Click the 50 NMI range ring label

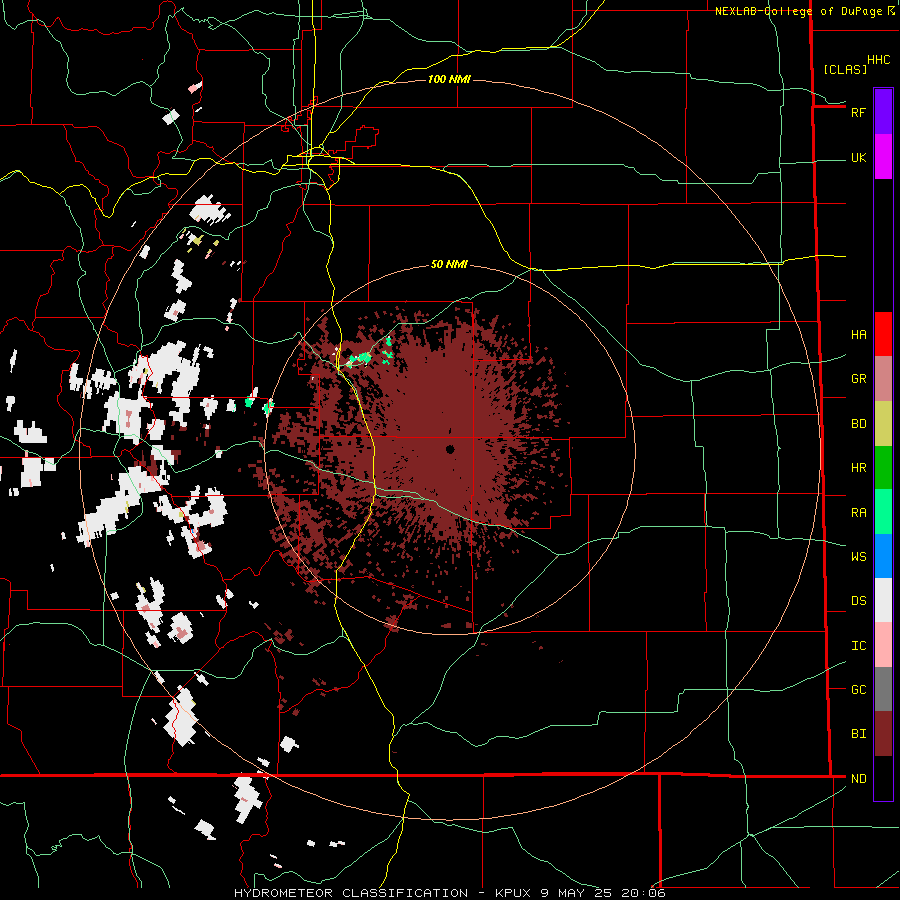(449, 264)
